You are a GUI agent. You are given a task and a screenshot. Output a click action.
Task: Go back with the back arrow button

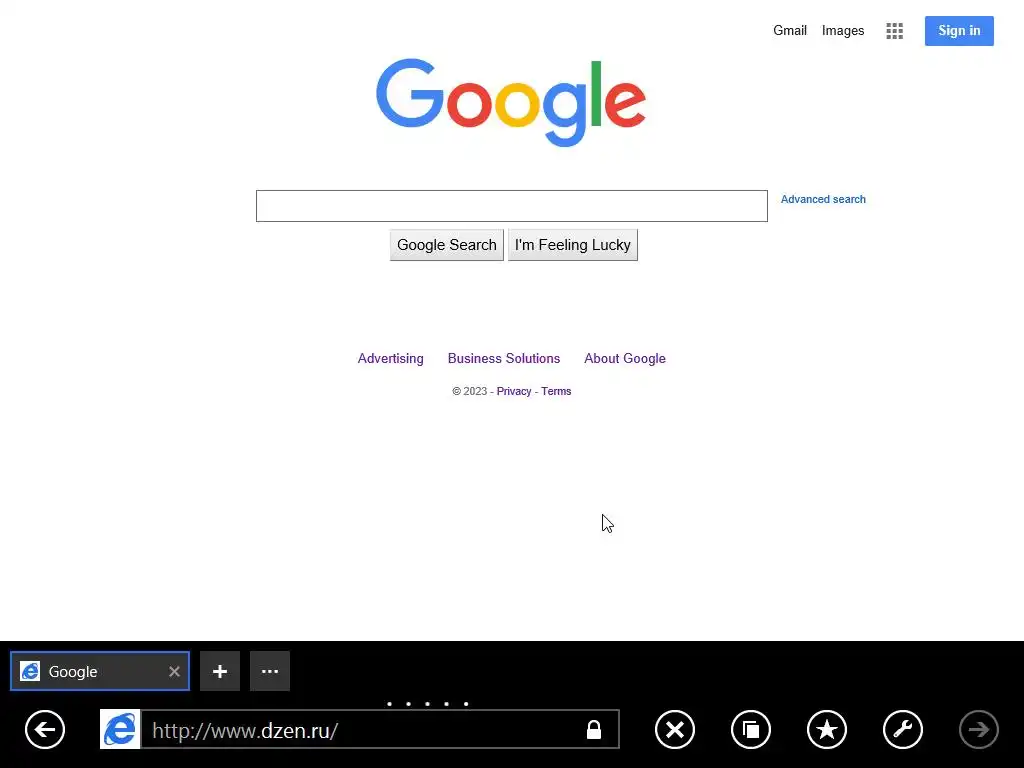point(45,729)
